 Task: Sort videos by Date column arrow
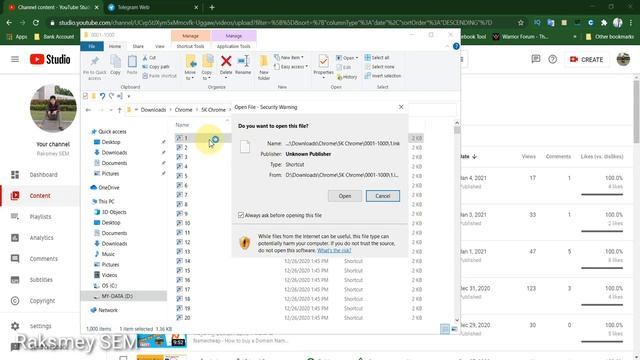coord(474,157)
